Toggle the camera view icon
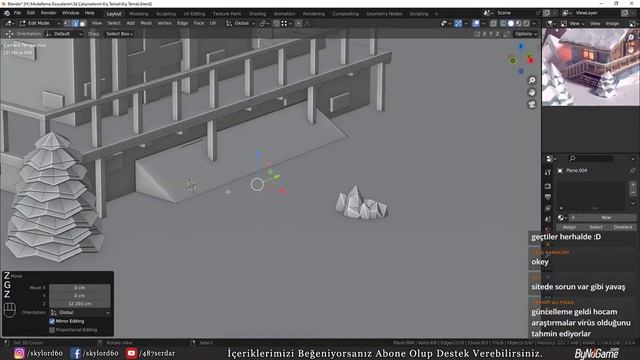Image resolution: width=640 pixels, height=360 pixels. [x=532, y=104]
